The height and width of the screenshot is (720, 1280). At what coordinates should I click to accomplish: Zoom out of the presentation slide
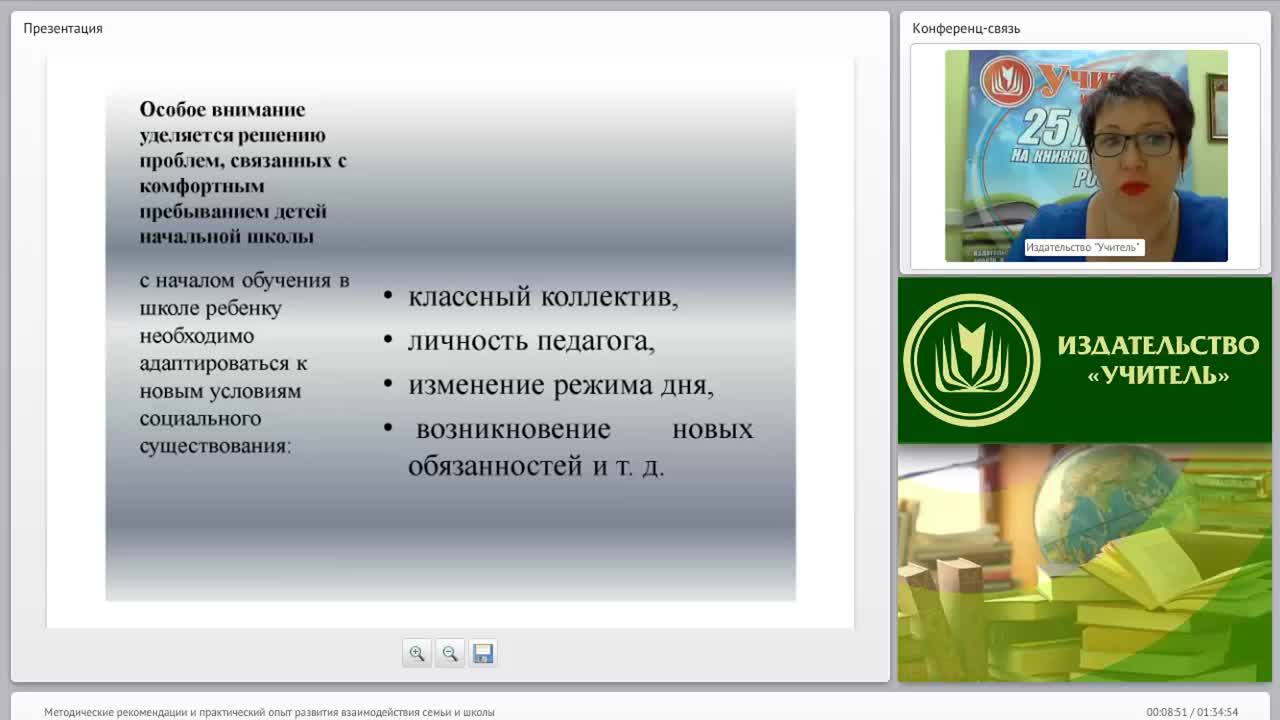450,653
